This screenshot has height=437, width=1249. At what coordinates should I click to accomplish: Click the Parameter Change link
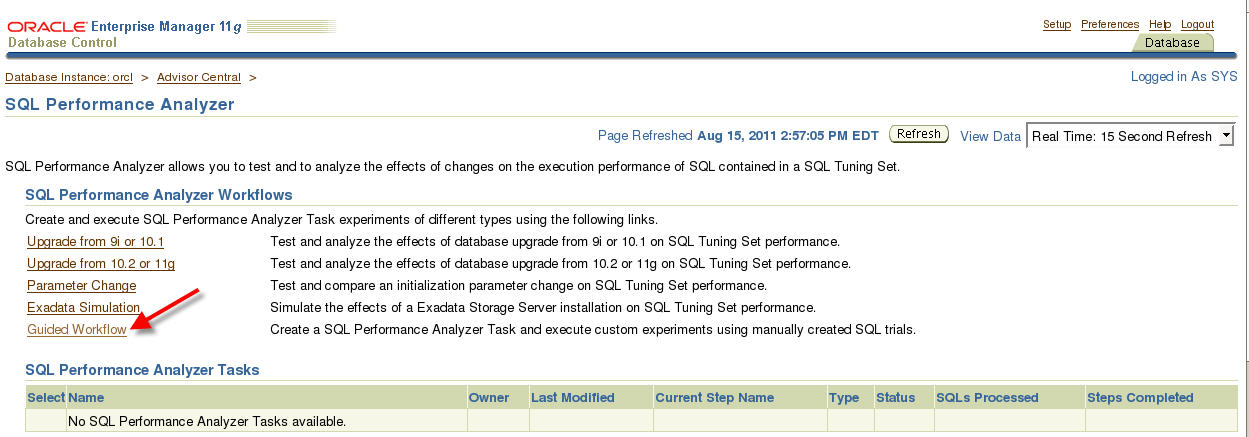(82, 286)
